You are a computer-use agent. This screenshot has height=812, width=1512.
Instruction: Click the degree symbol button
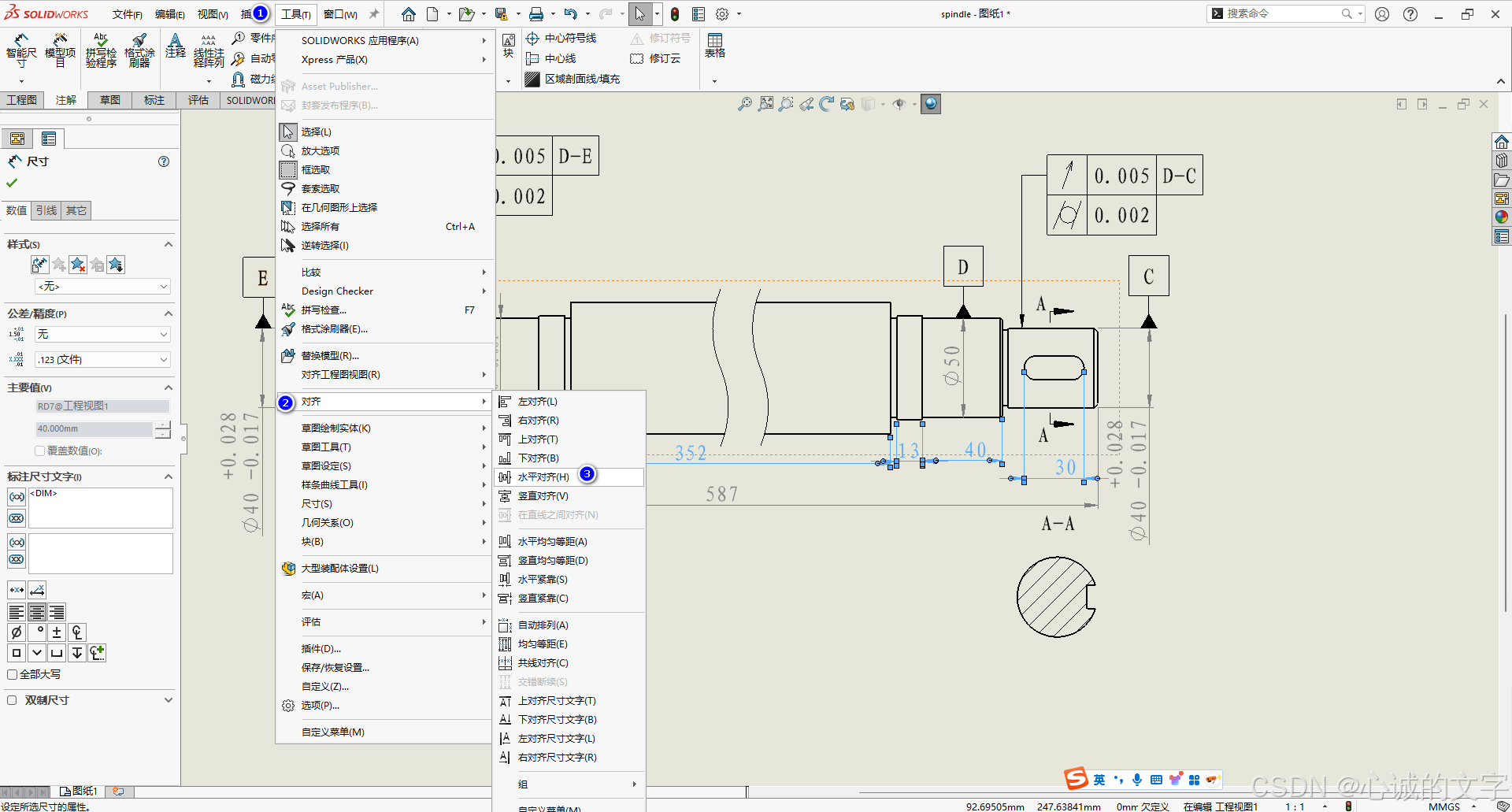(x=37, y=632)
